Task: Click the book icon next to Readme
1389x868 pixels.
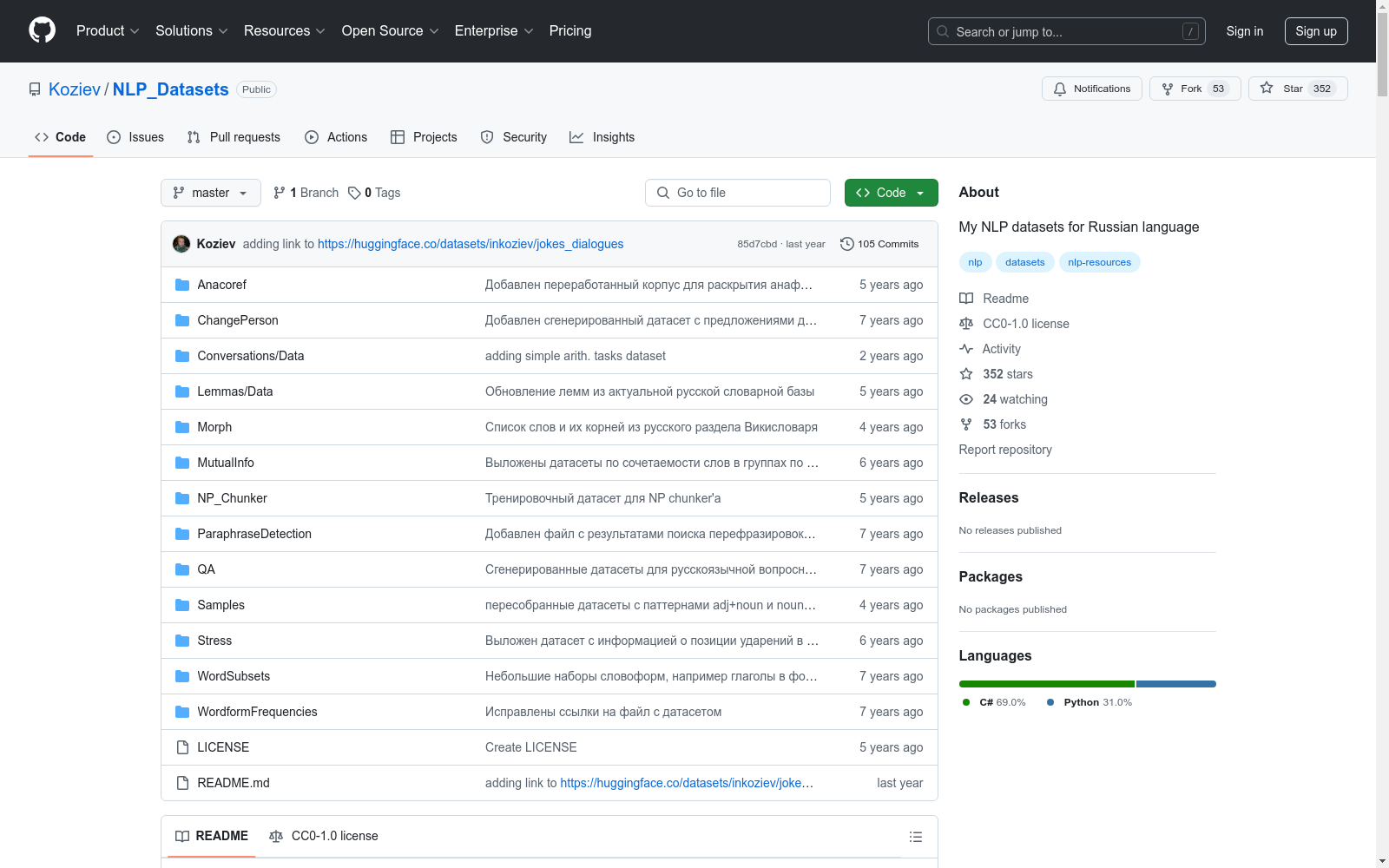Action: tap(966, 299)
